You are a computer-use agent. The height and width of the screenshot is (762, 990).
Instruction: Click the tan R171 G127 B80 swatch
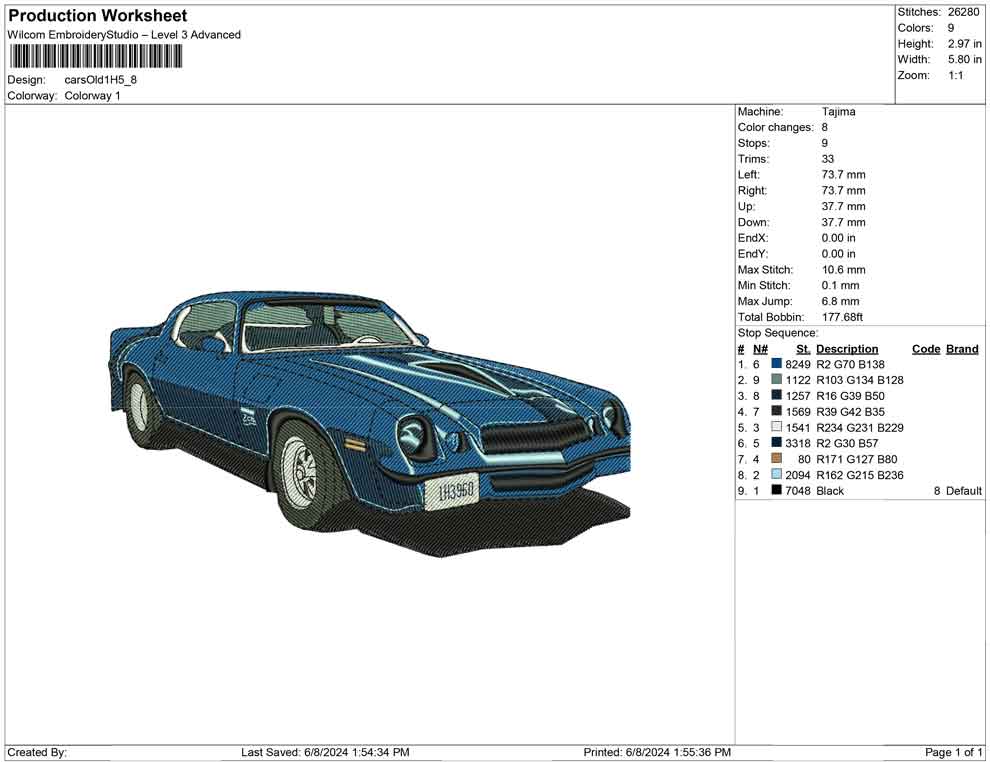[x=776, y=458]
